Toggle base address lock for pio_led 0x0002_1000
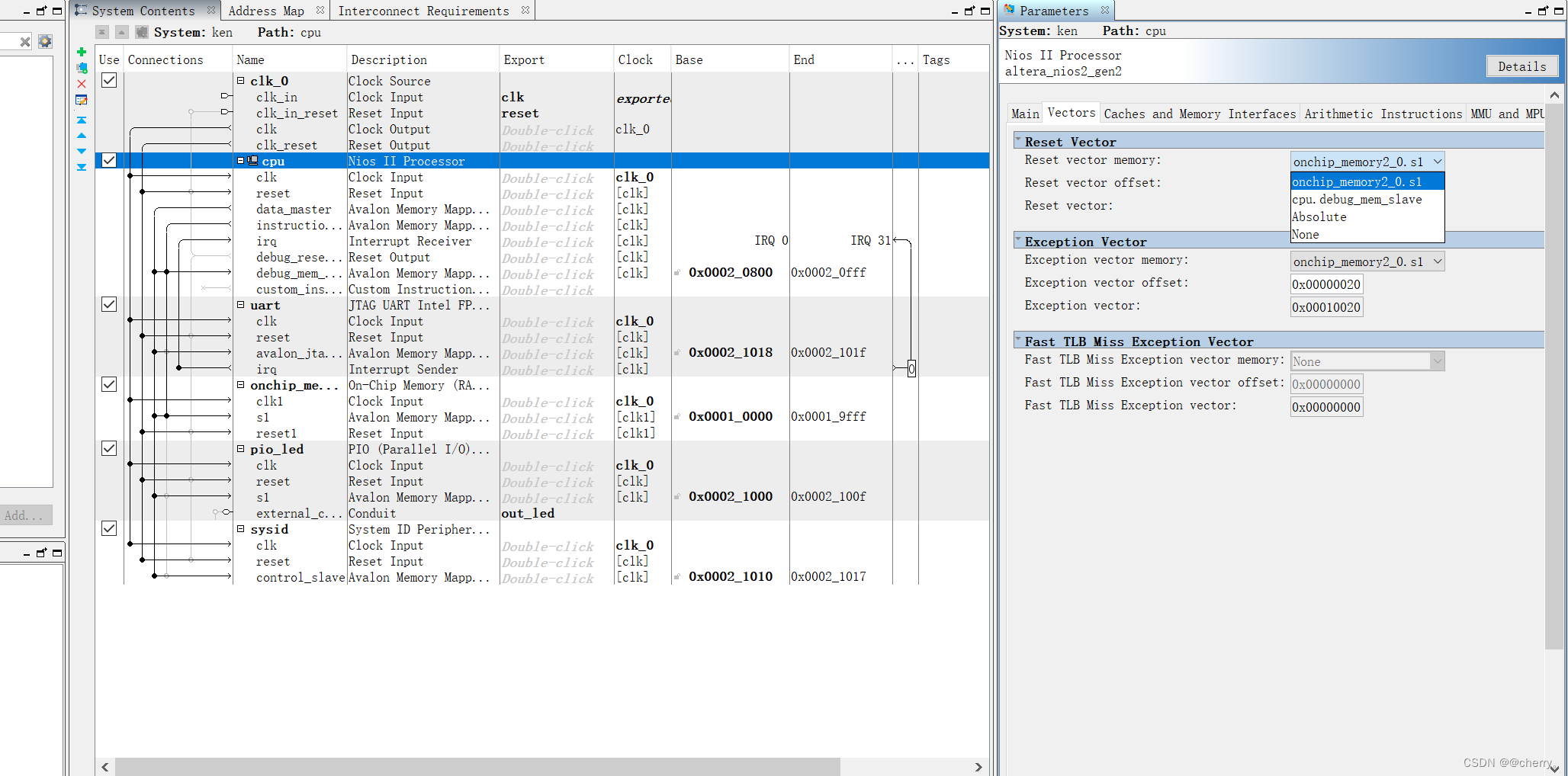1568x776 pixels. [677, 497]
